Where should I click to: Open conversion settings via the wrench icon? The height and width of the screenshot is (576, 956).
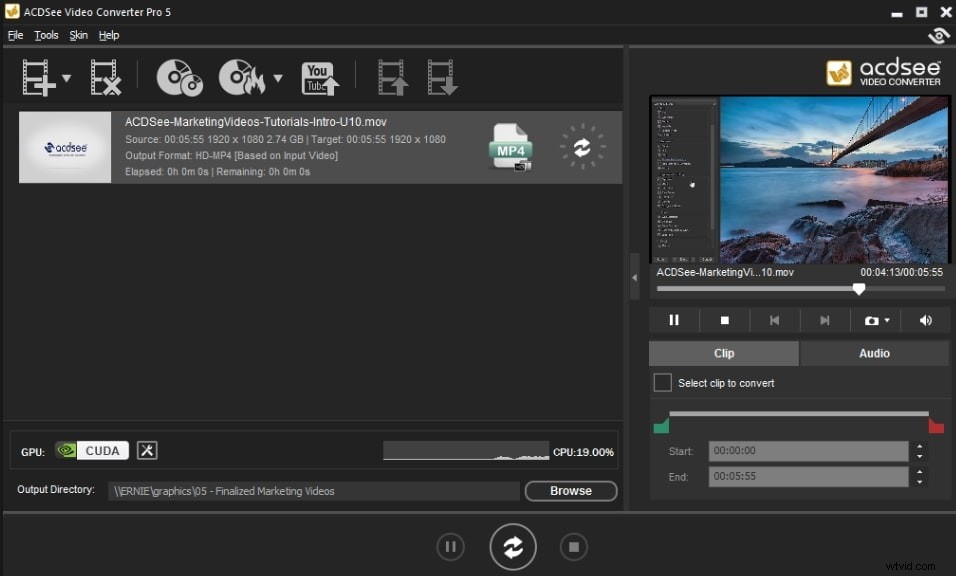pos(146,450)
